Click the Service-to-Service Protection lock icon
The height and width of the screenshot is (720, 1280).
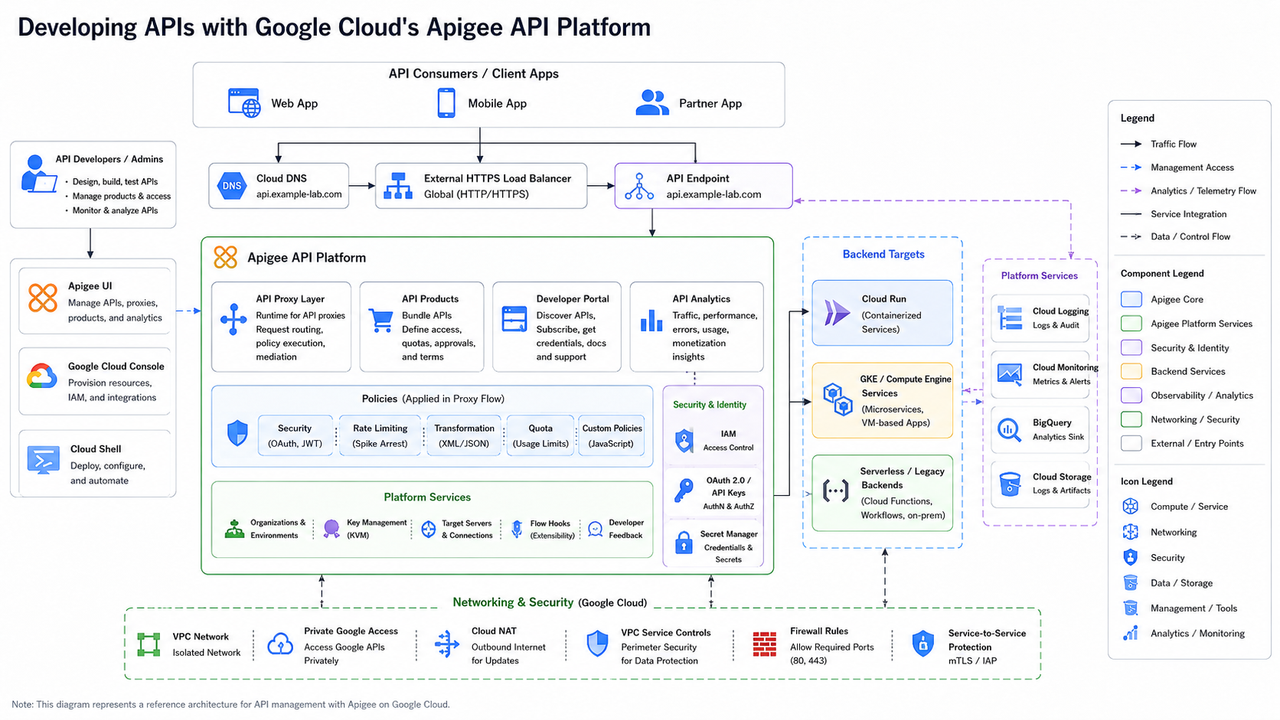[922, 644]
